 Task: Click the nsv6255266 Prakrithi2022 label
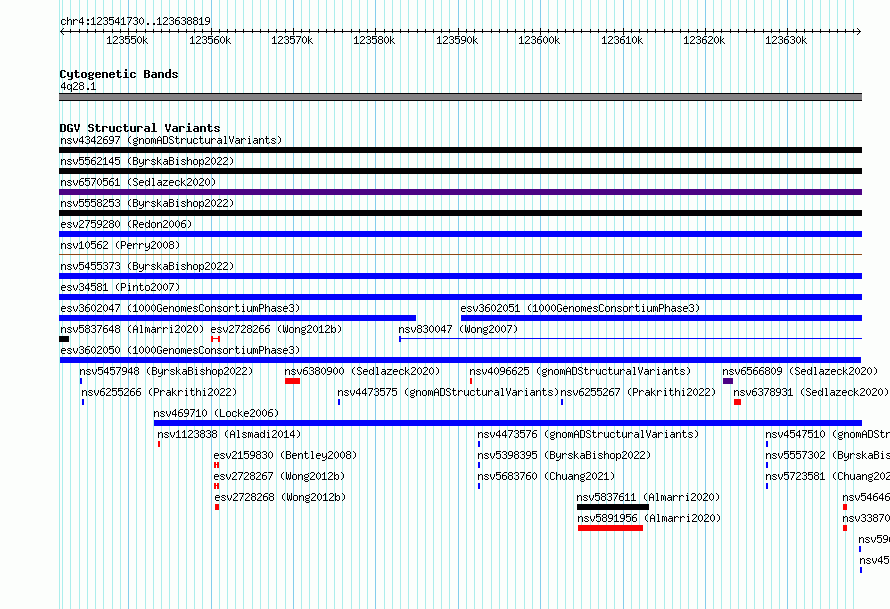(159, 392)
